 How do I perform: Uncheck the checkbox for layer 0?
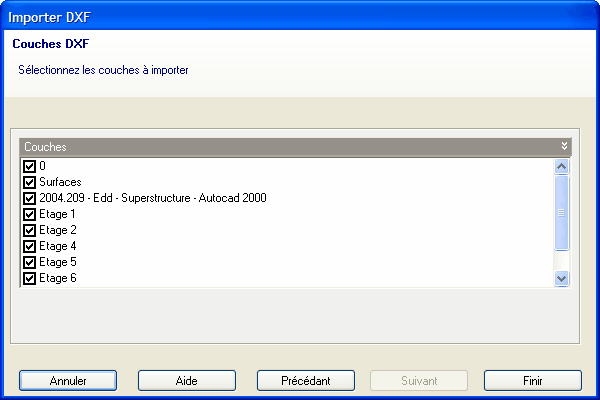tap(29, 166)
